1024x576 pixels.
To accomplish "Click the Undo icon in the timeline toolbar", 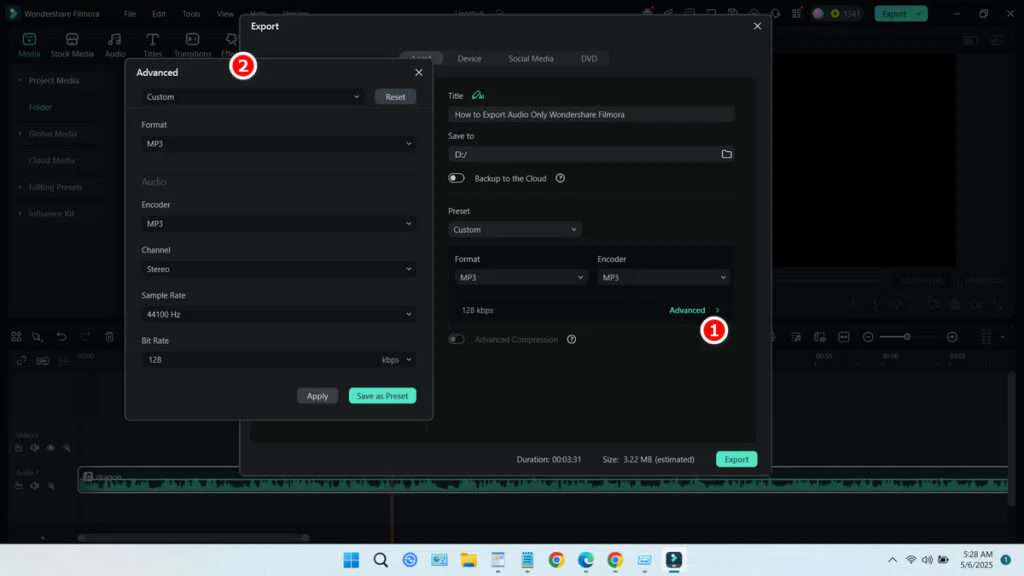I will pos(61,337).
